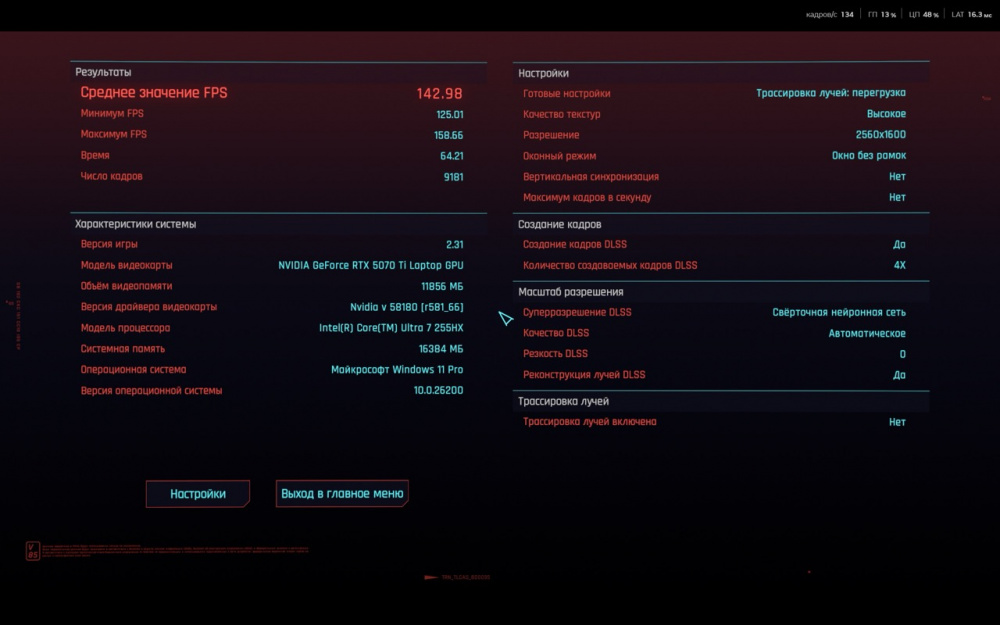
Task: Click the right-panel Настройки section header
Action: tap(543, 73)
